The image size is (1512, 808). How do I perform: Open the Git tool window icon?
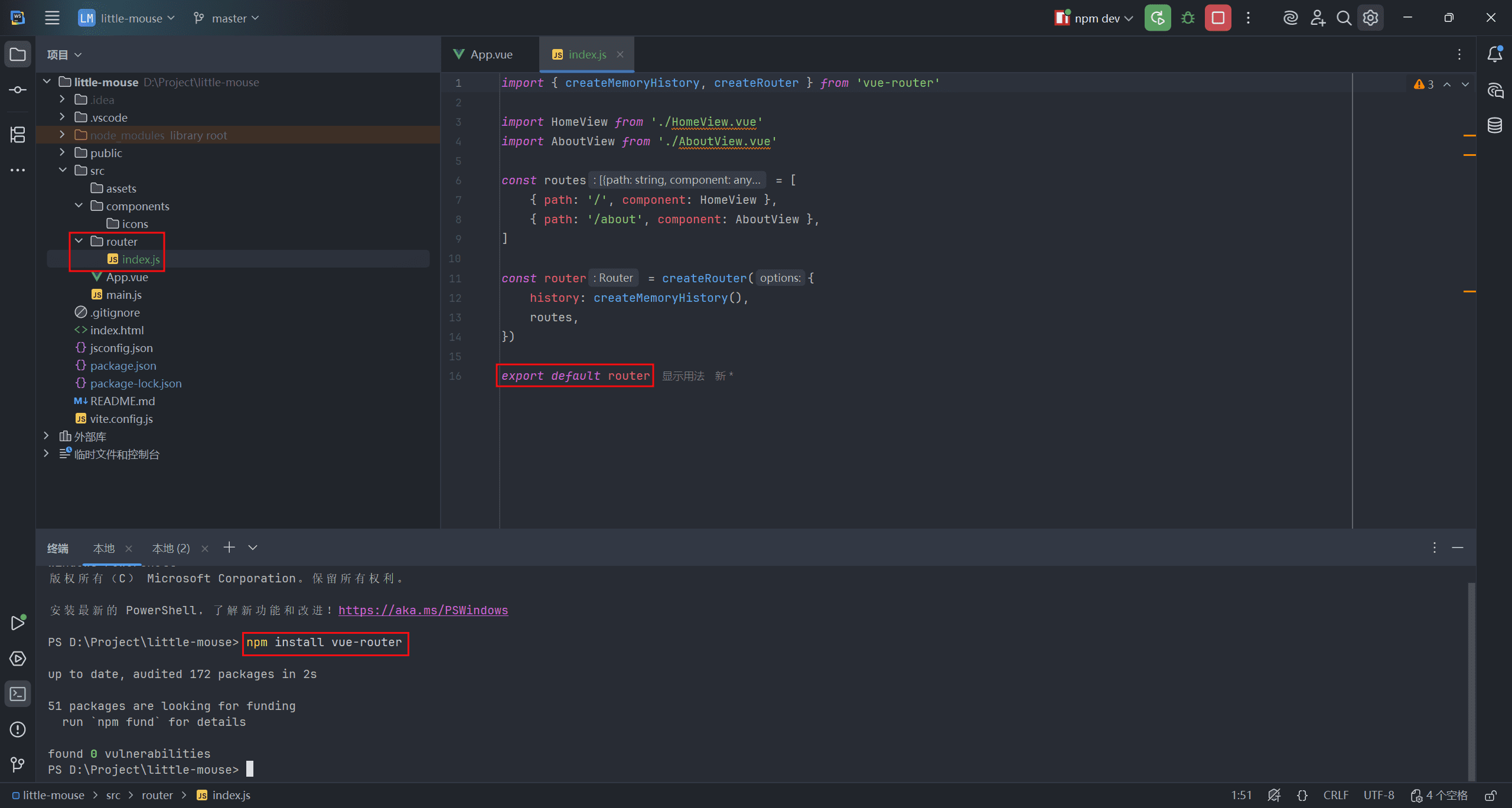click(x=18, y=765)
